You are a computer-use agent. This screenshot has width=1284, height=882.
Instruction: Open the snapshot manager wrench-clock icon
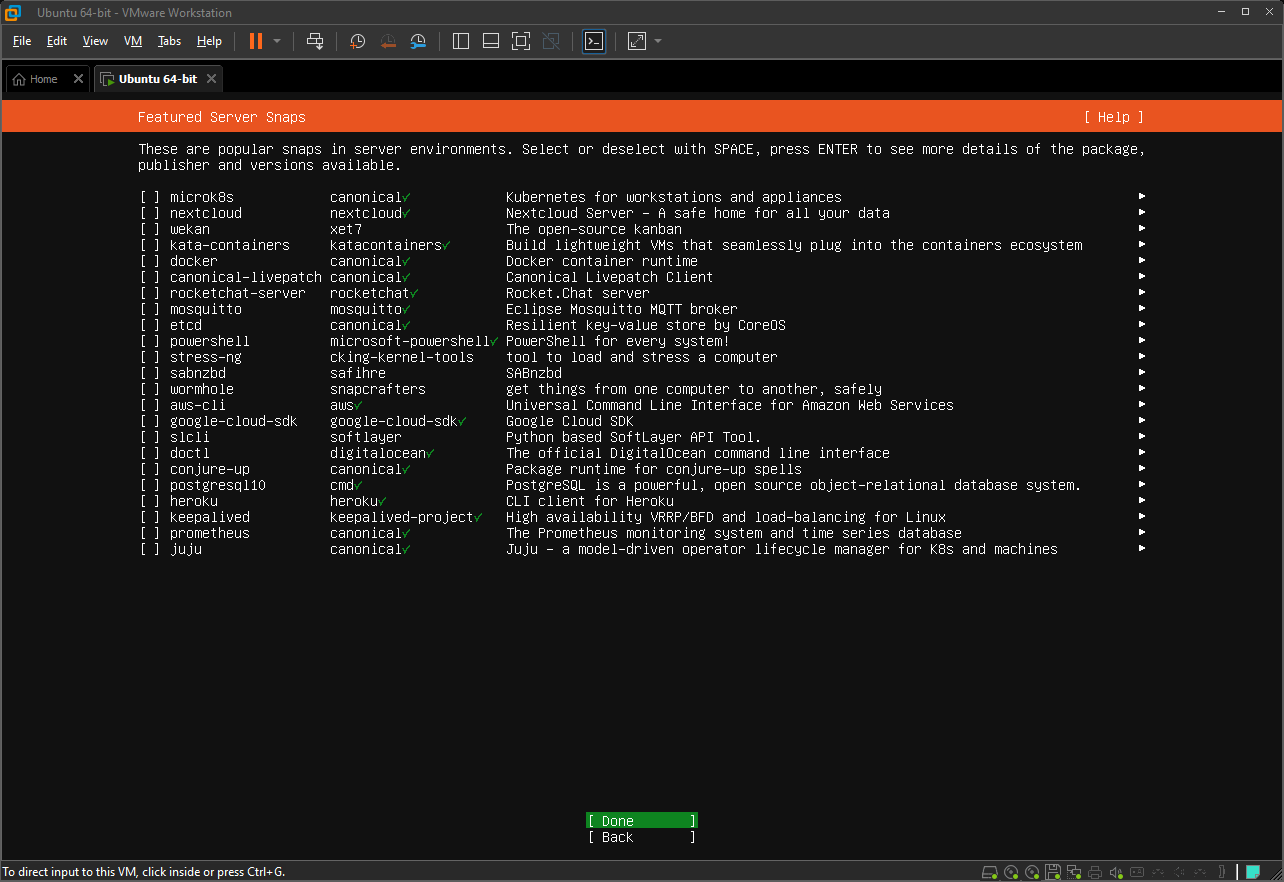419,41
